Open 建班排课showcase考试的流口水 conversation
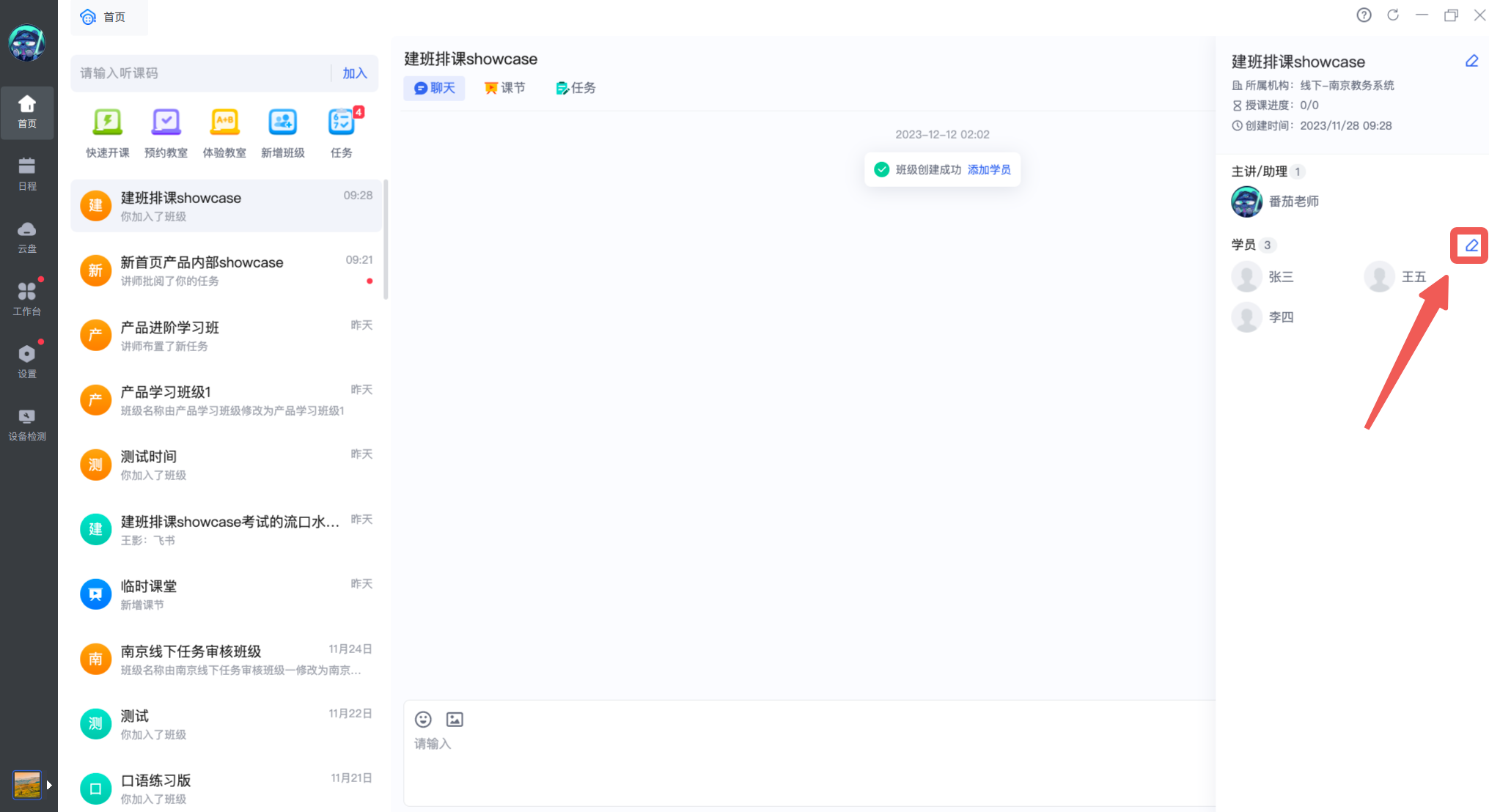Image resolution: width=1489 pixels, height=812 pixels. point(227,530)
